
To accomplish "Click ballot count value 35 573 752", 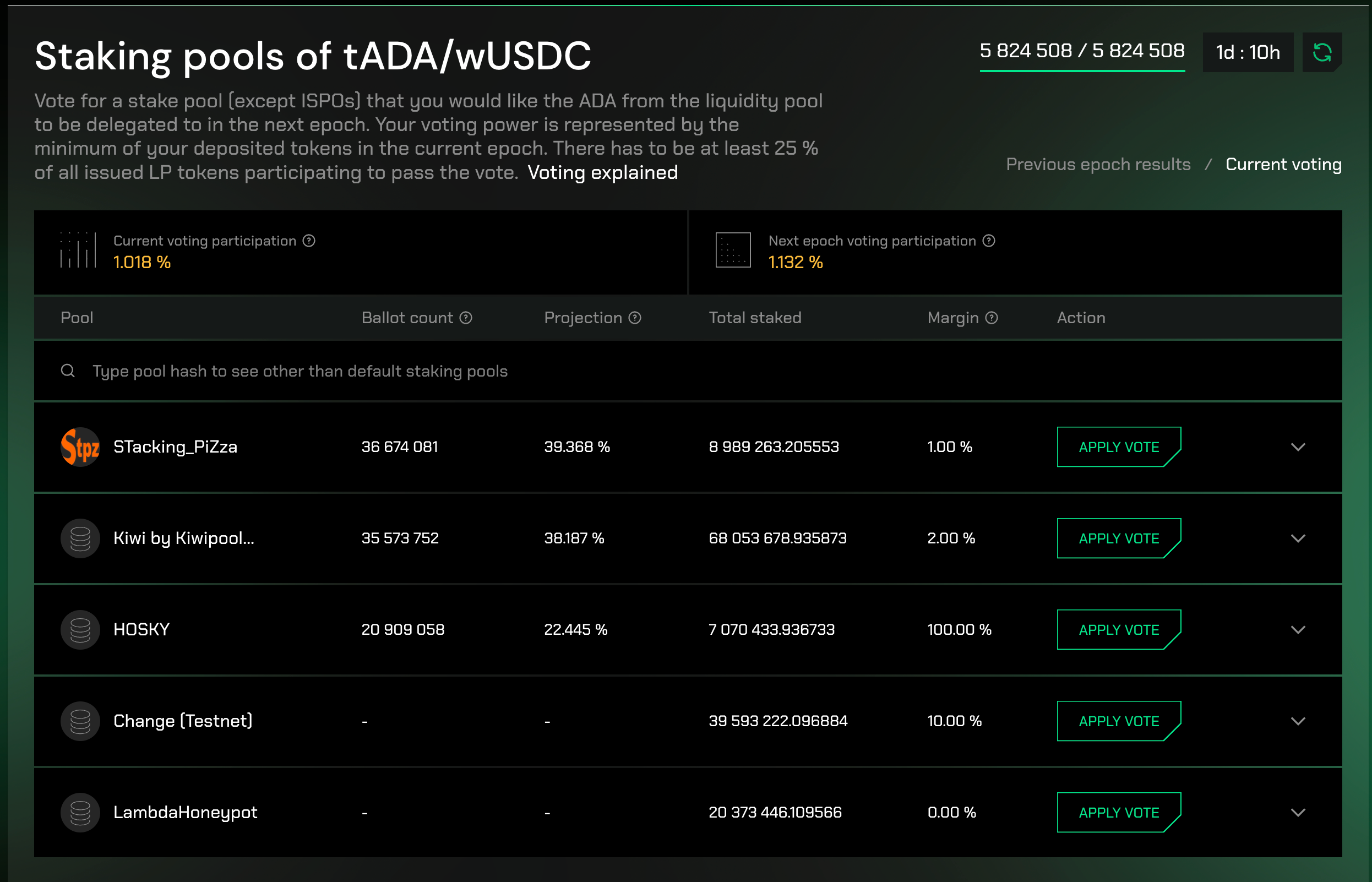I will point(400,538).
